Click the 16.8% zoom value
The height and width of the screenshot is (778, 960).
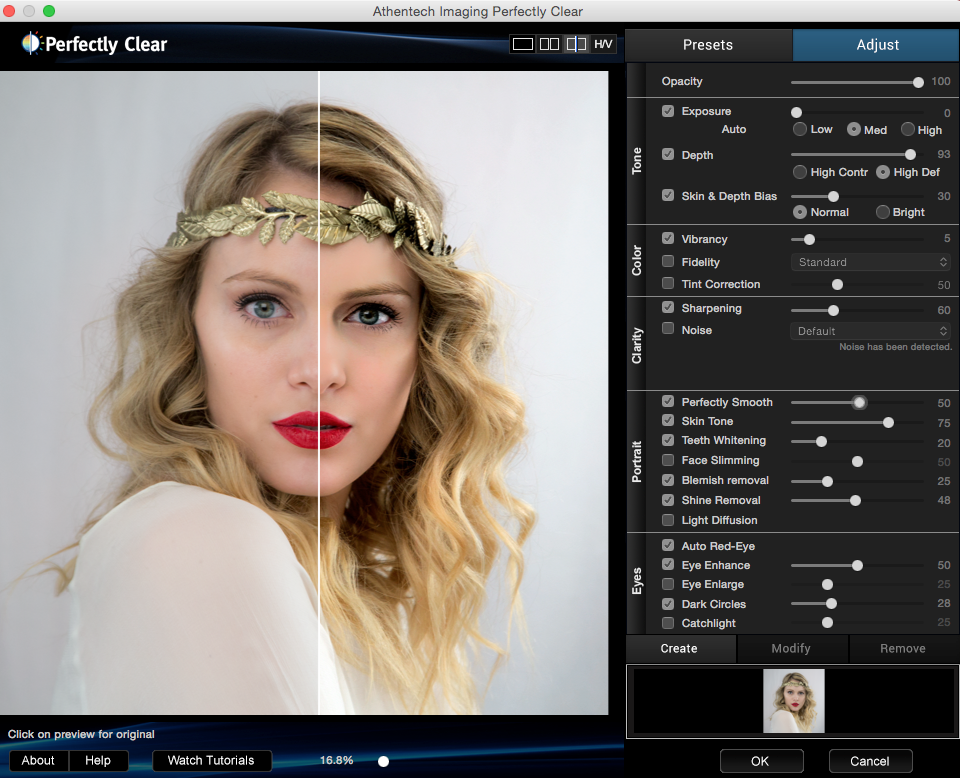(x=336, y=760)
